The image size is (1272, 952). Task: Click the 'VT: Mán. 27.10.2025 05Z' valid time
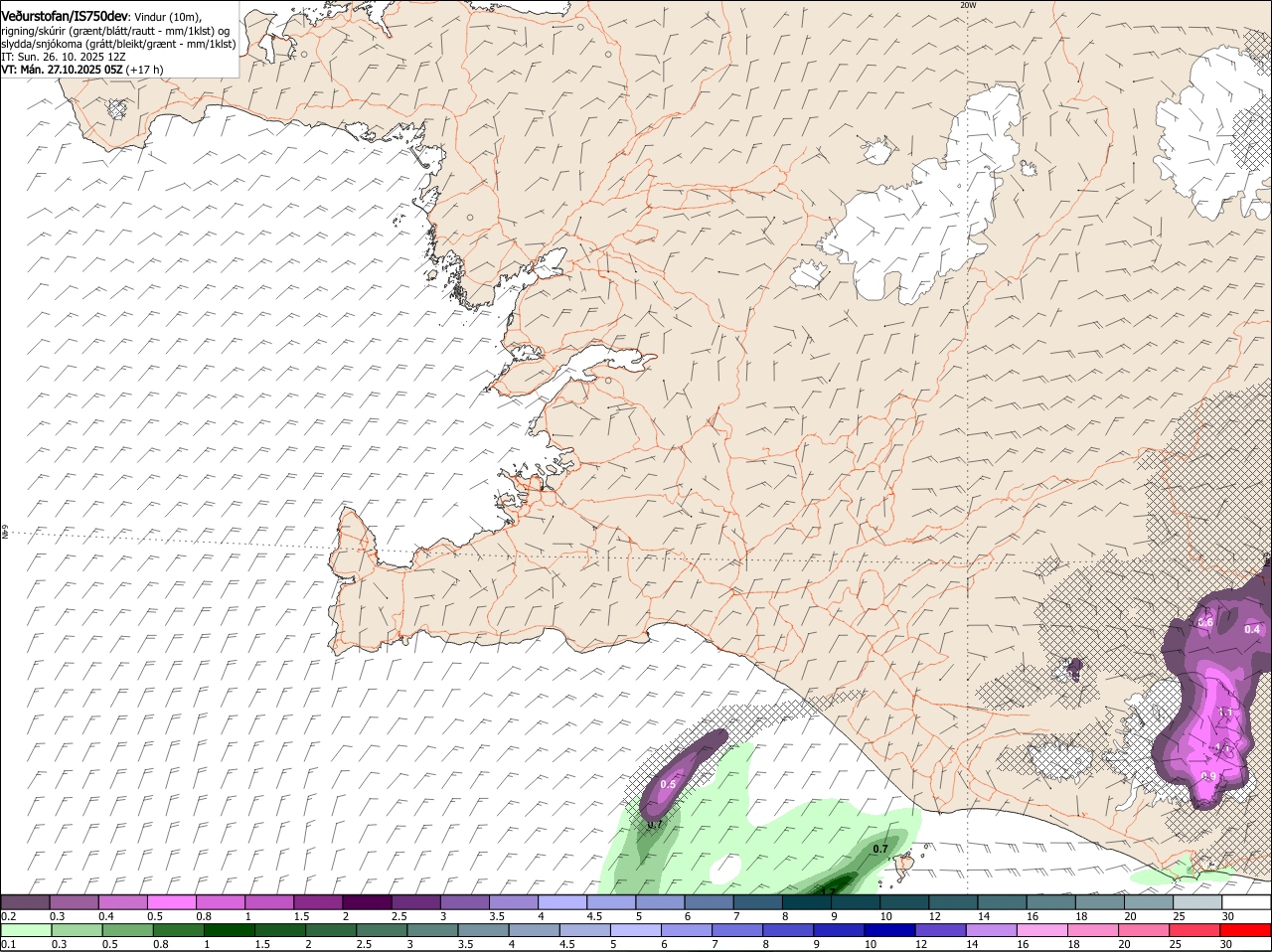(62, 70)
